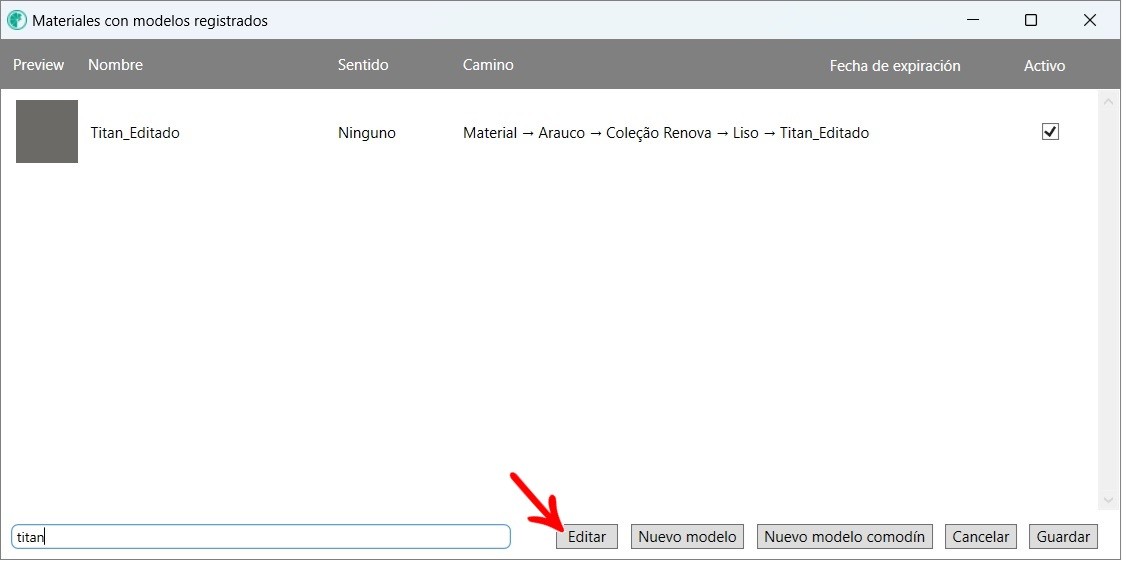Click the Camino column header
Image resolution: width=1126 pixels, height=564 pixels.
pyautogui.click(x=488, y=65)
